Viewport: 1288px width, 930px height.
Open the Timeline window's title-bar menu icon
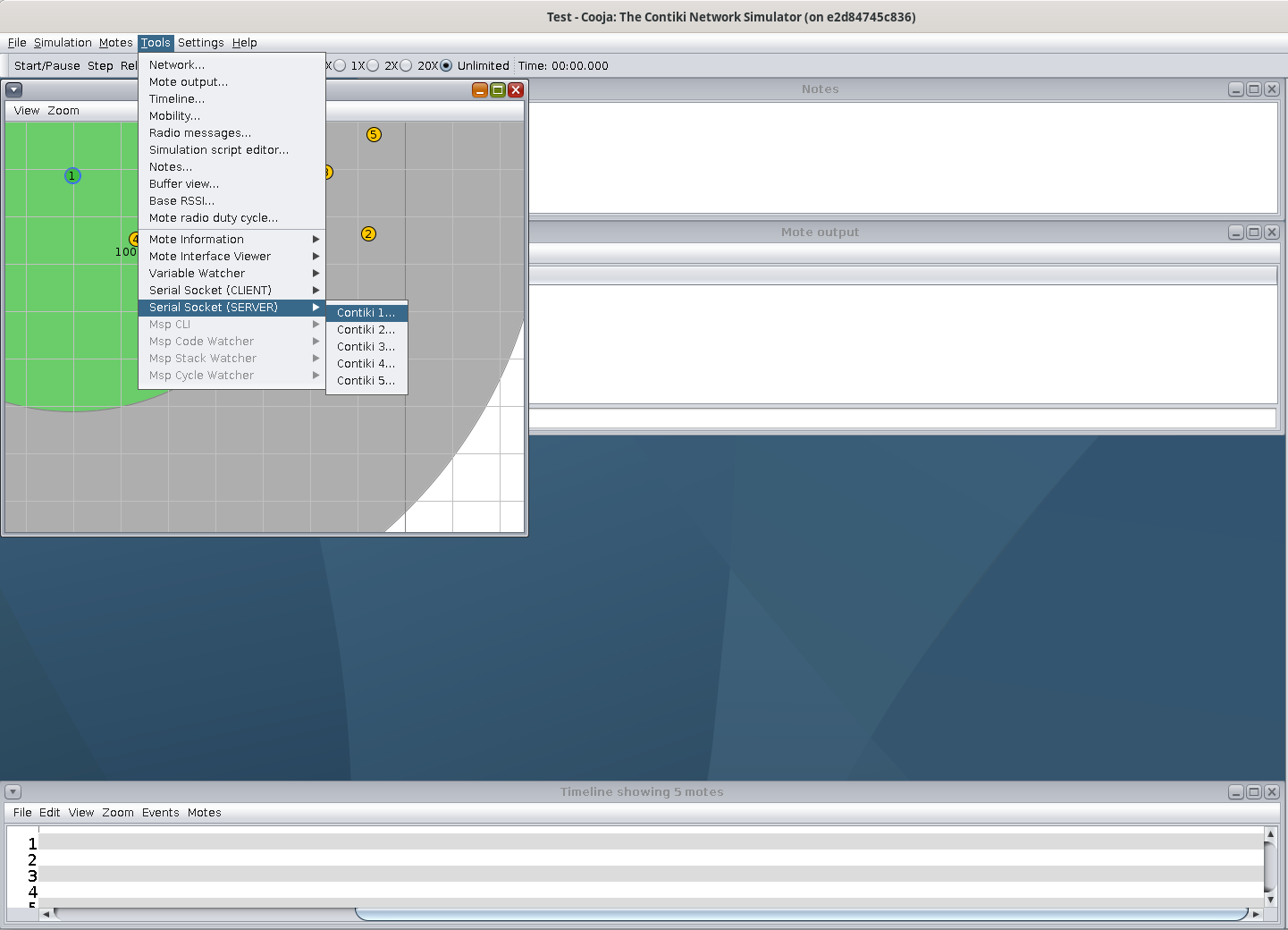click(x=13, y=792)
